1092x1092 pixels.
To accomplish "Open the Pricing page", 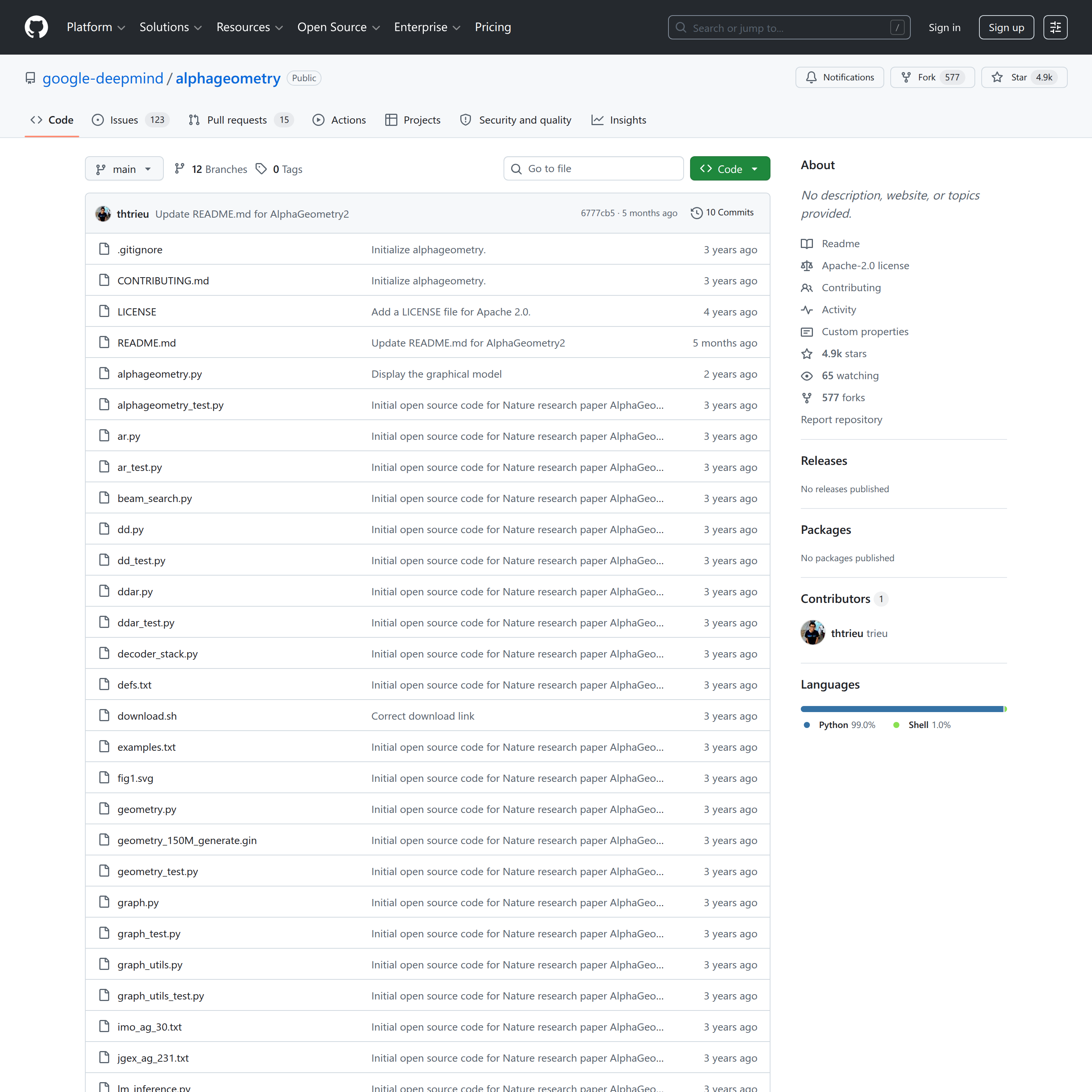I will click(493, 27).
